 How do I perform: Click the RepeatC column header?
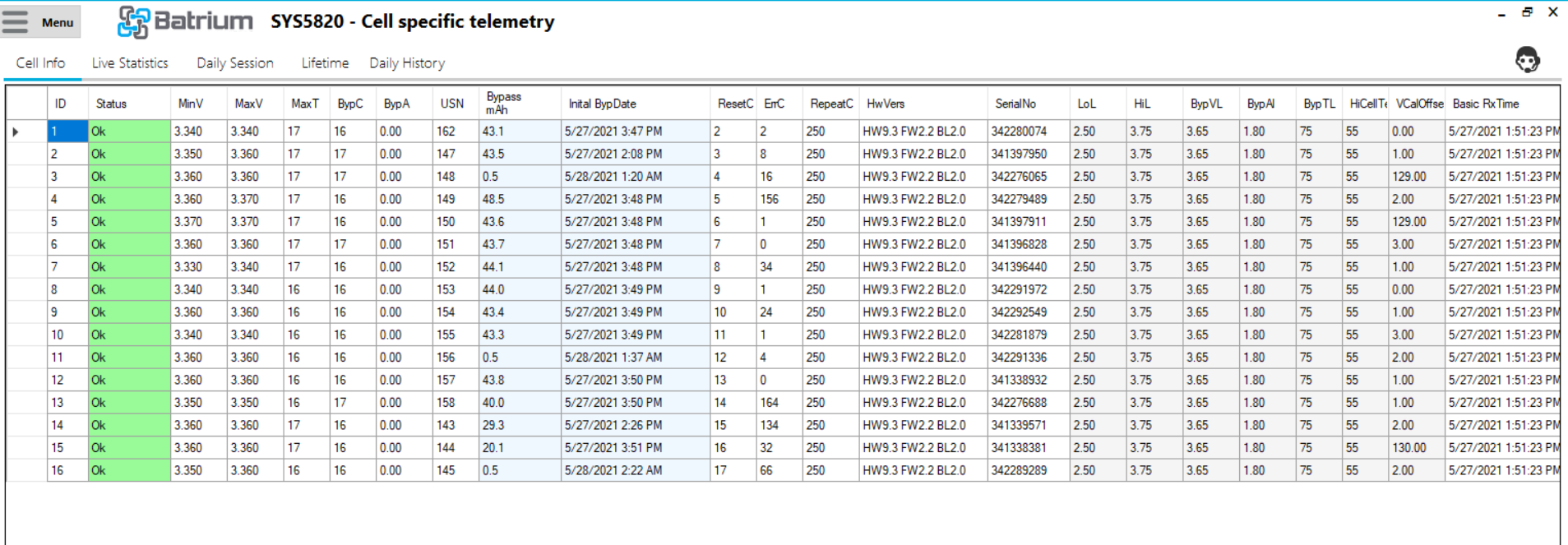point(831,104)
